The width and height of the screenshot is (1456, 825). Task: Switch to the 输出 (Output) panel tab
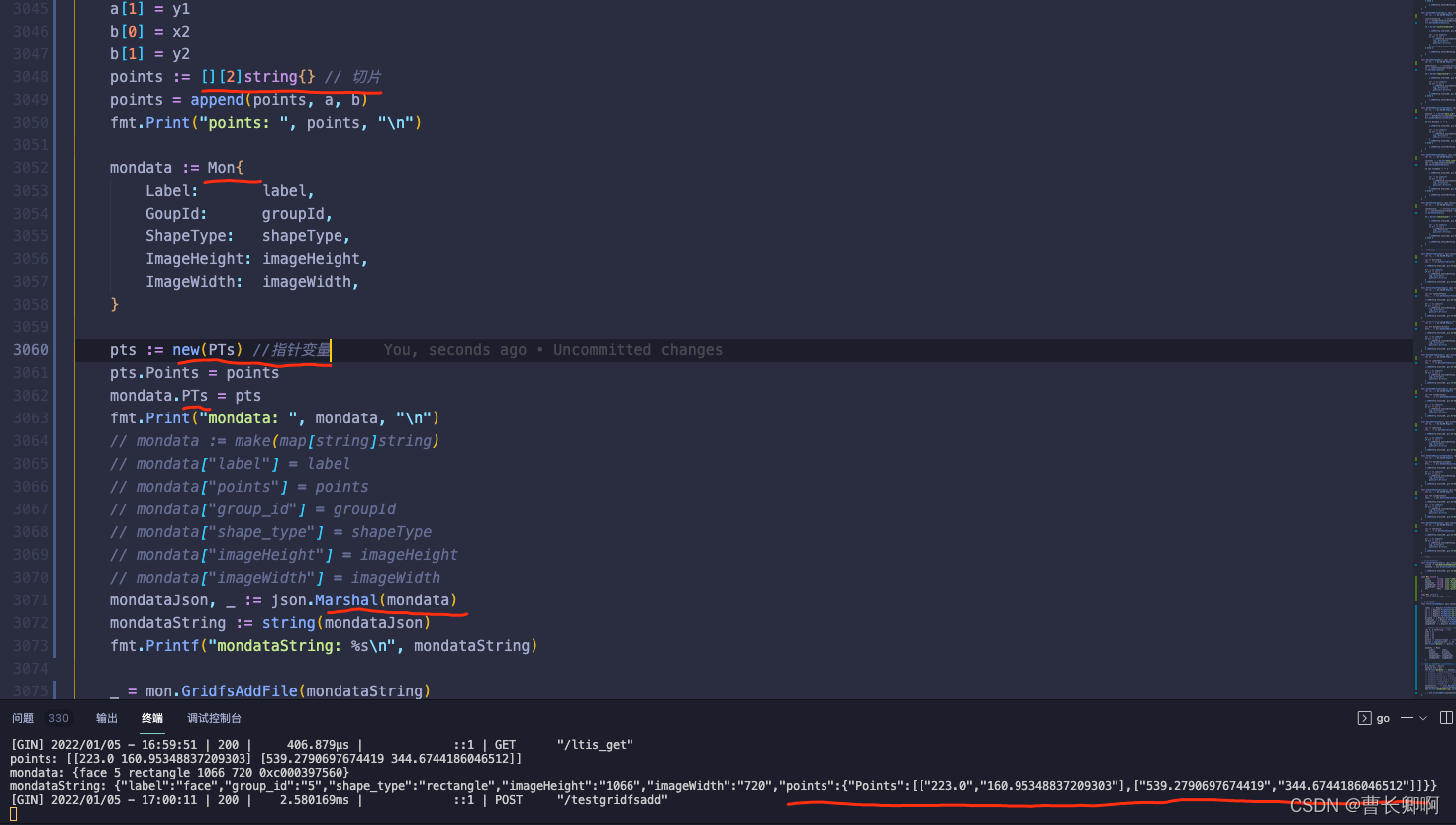[x=106, y=718]
